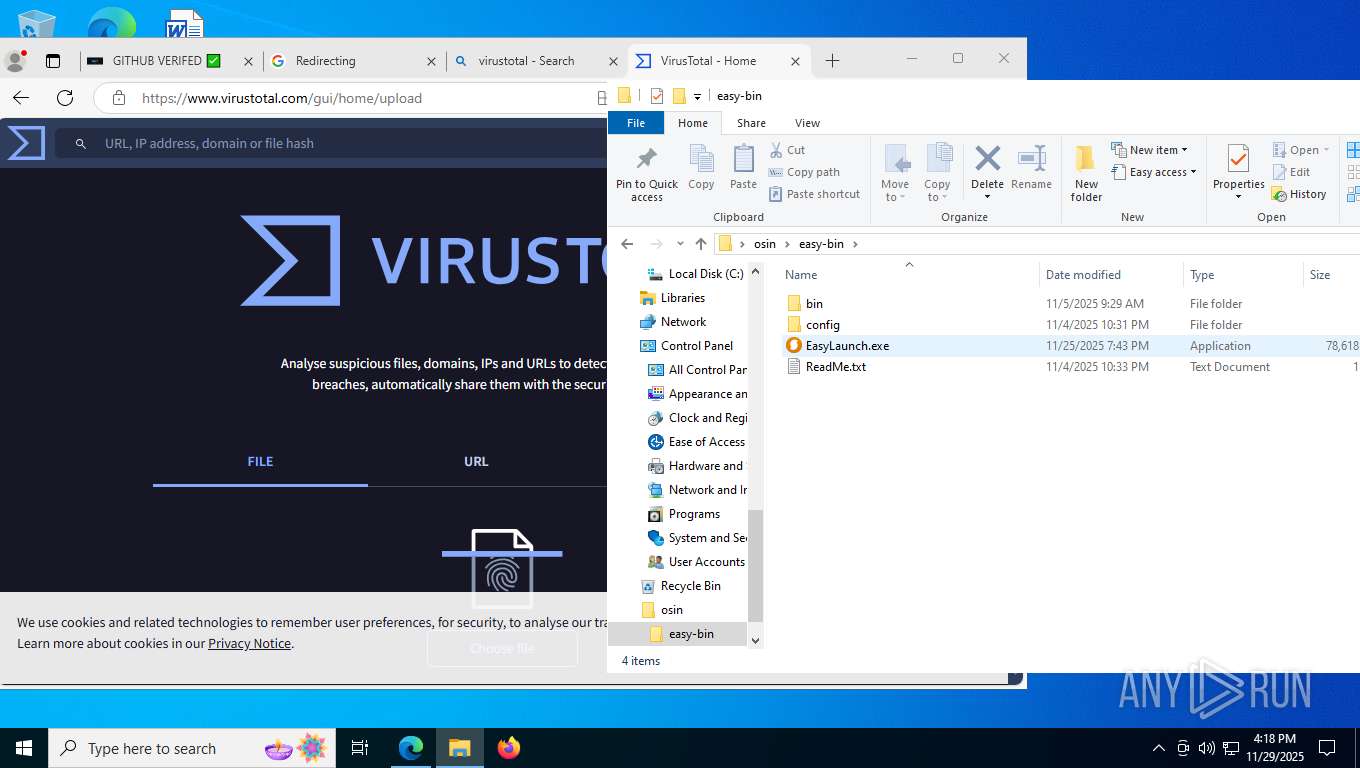The image size is (1360, 768).
Task: Click the browser Back arrow
Action: click(21, 98)
